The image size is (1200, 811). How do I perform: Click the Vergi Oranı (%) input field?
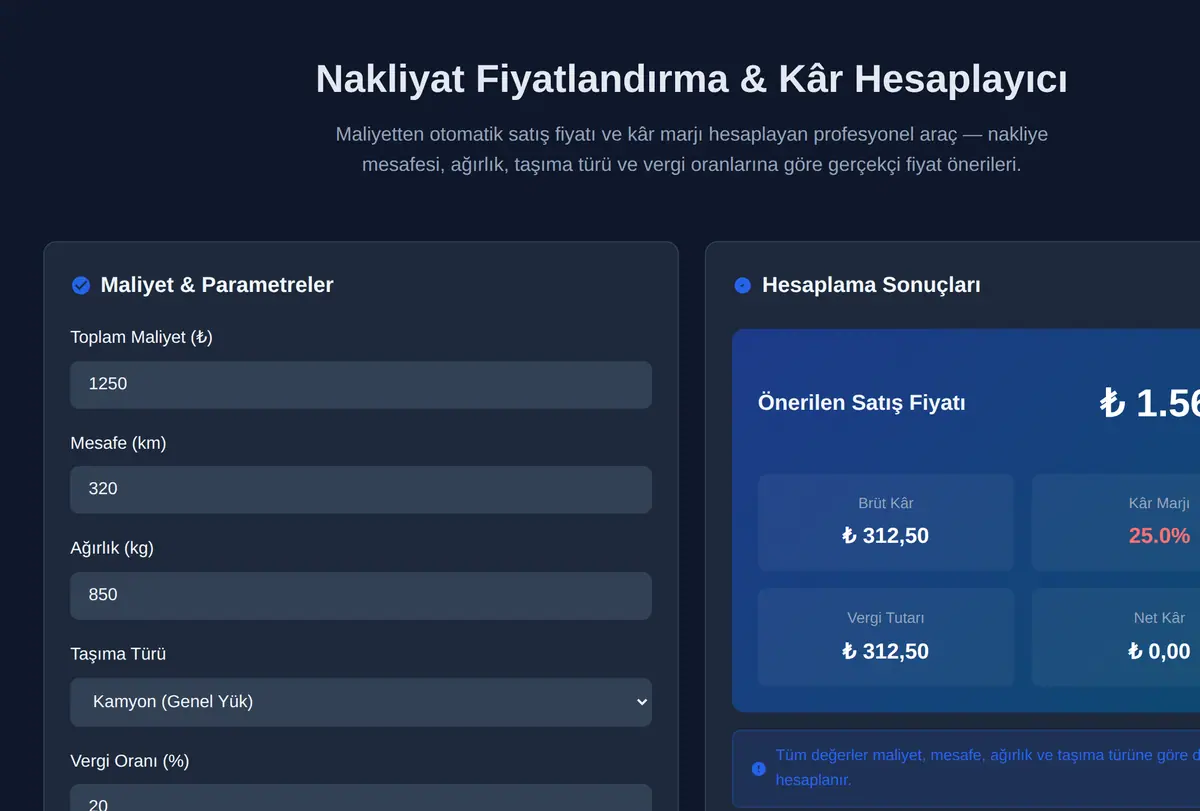click(x=361, y=798)
